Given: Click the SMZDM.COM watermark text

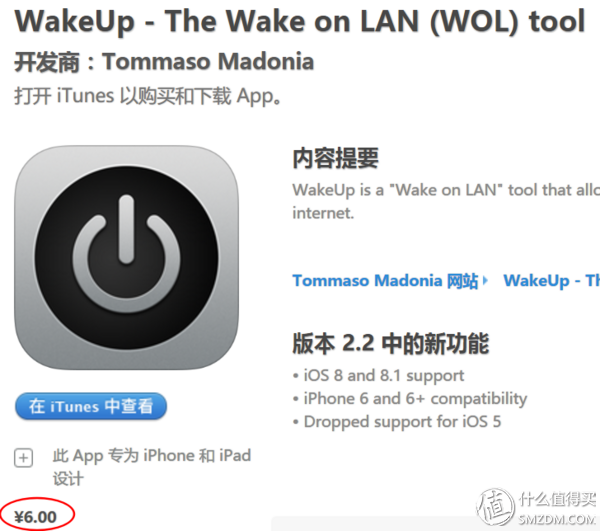Looking at the screenshot, I should (x=557, y=519).
